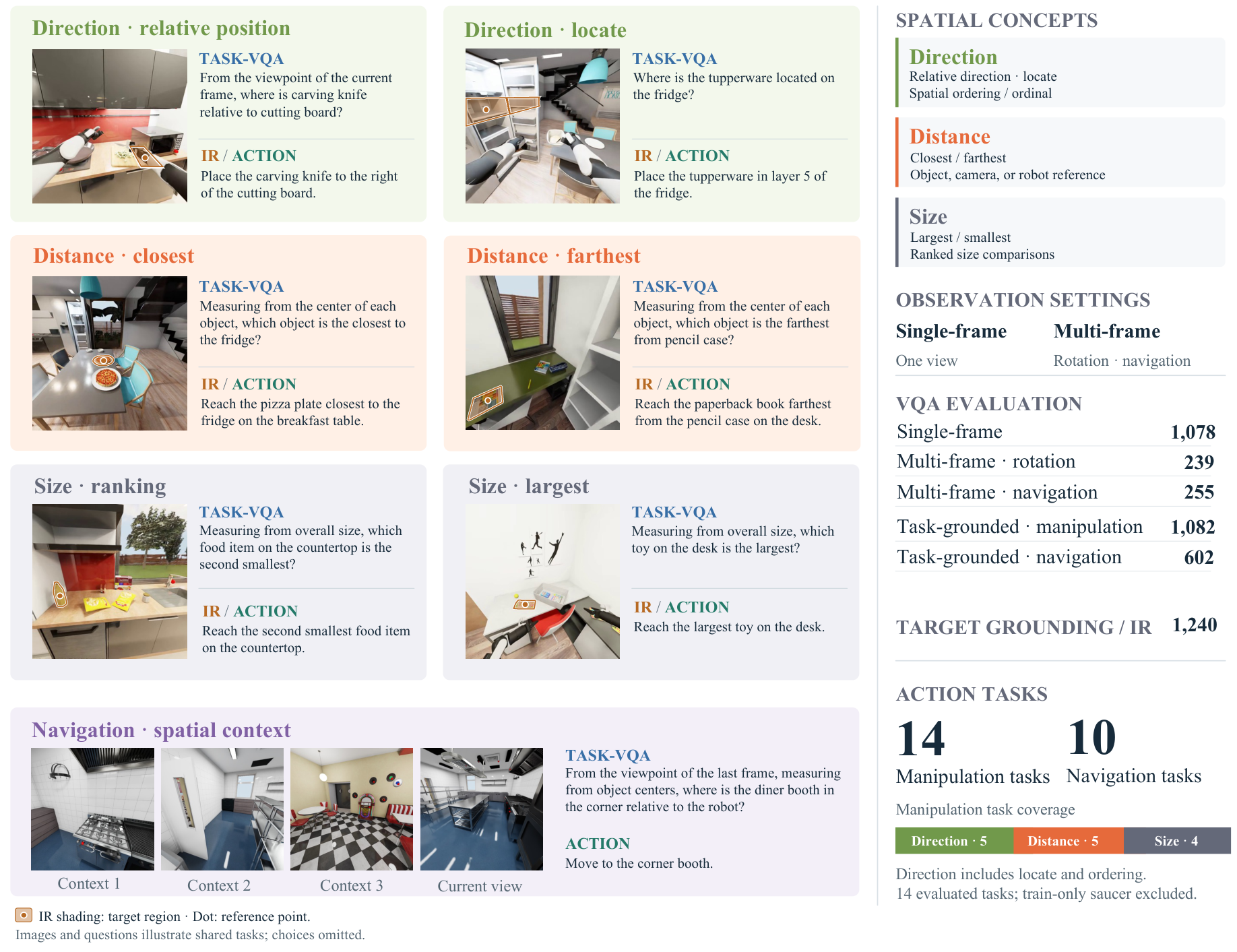Viewport: 1237px width, 952px height.
Task: Click the Multi-frame observation setting label
Action: [x=1106, y=331]
